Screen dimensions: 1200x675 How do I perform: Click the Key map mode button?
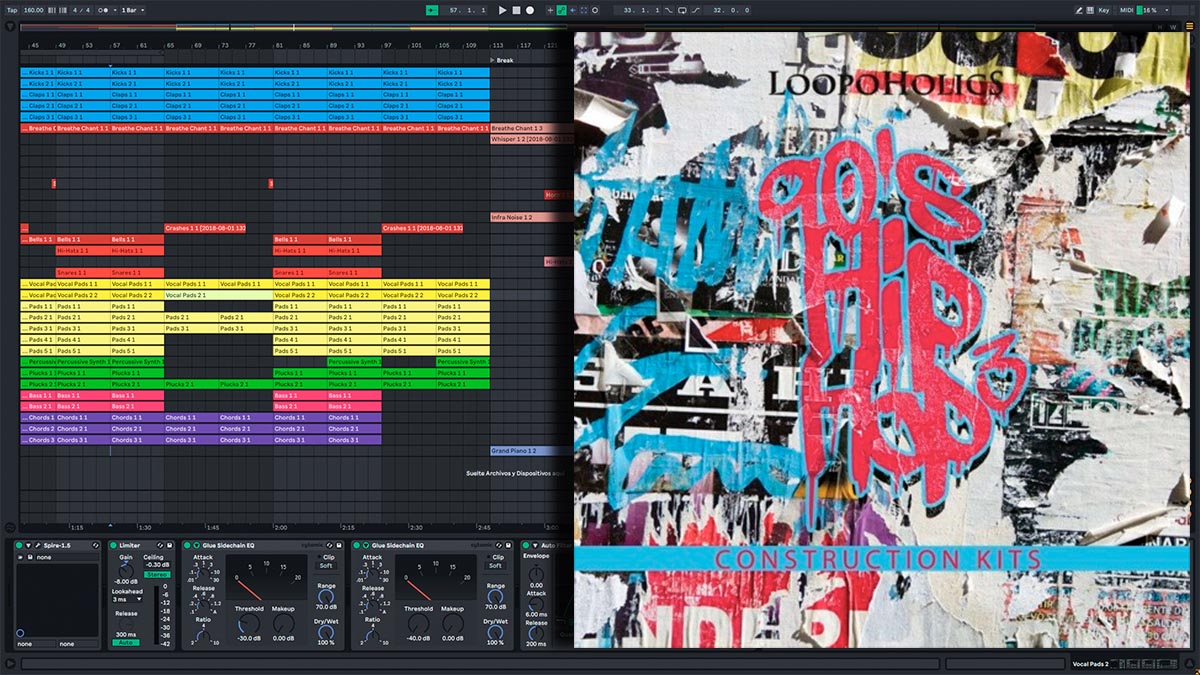tap(1104, 10)
